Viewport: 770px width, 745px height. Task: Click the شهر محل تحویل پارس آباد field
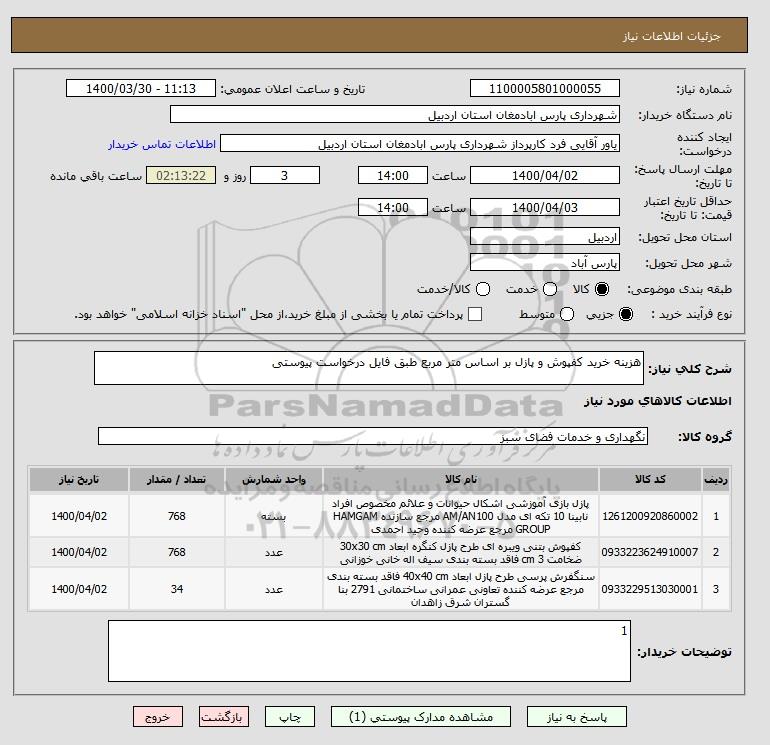(545, 263)
